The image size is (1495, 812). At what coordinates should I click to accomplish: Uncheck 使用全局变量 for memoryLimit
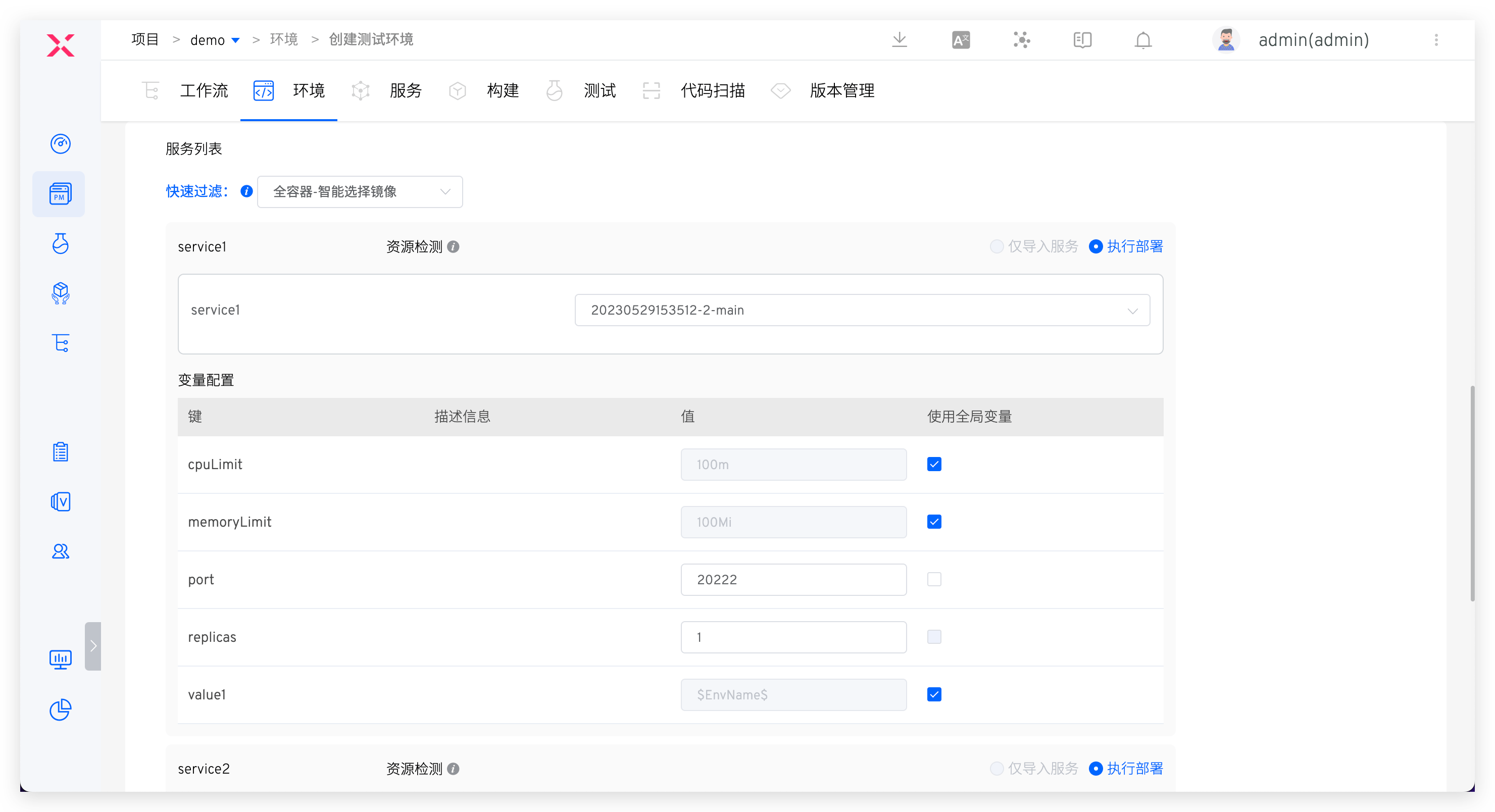tap(934, 521)
